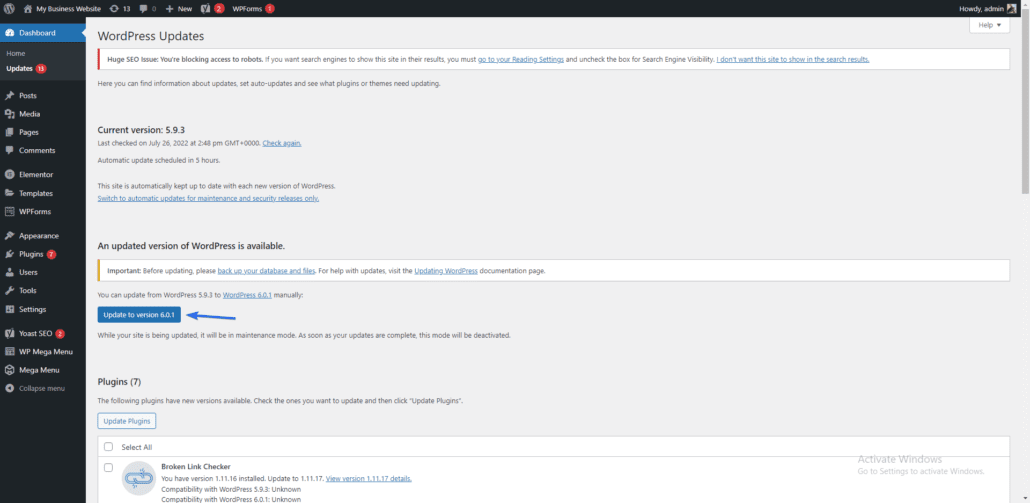The width and height of the screenshot is (1030, 503).
Task: Click the Yoast SEO icon in the sidebar
Action: (x=9, y=334)
